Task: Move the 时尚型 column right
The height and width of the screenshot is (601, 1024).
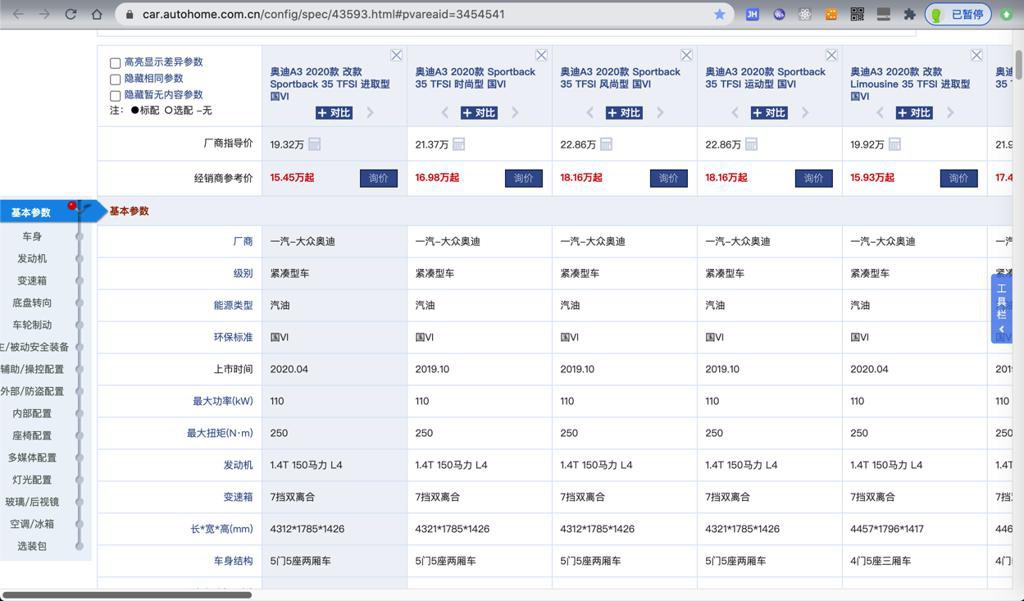Action: (515, 113)
